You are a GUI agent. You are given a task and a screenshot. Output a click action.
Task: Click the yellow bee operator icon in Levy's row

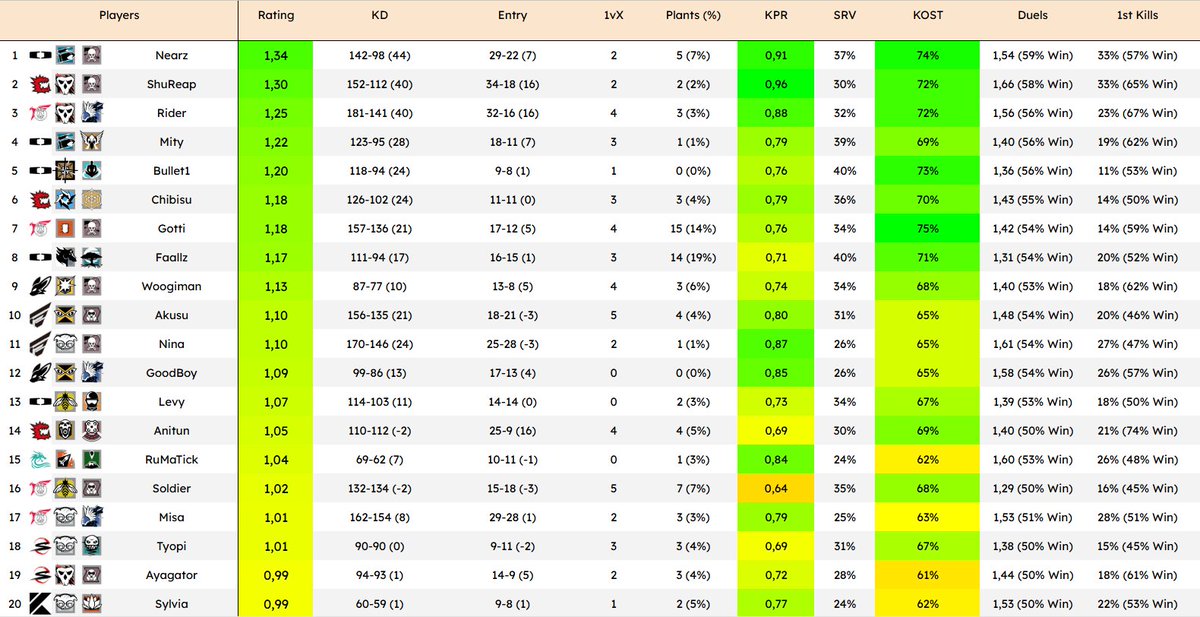coord(66,402)
